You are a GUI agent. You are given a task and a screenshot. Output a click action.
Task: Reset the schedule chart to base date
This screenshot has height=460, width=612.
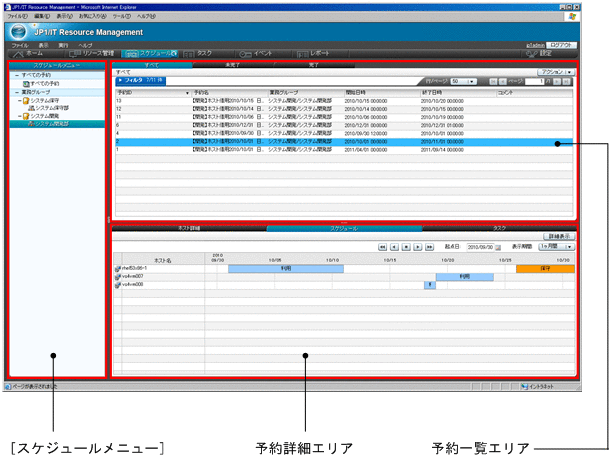coord(406,247)
